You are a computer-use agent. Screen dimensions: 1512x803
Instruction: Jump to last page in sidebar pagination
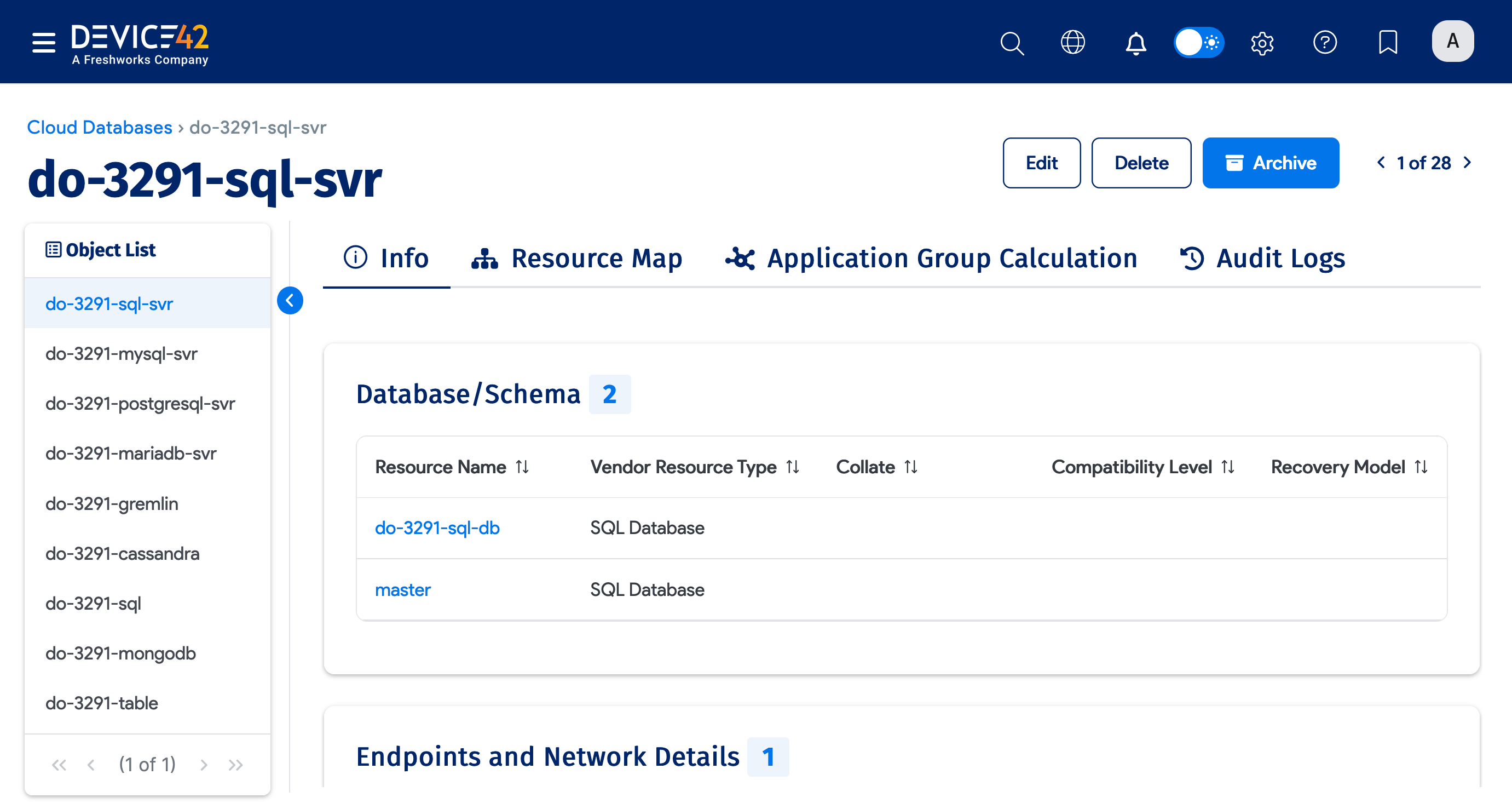(x=236, y=764)
